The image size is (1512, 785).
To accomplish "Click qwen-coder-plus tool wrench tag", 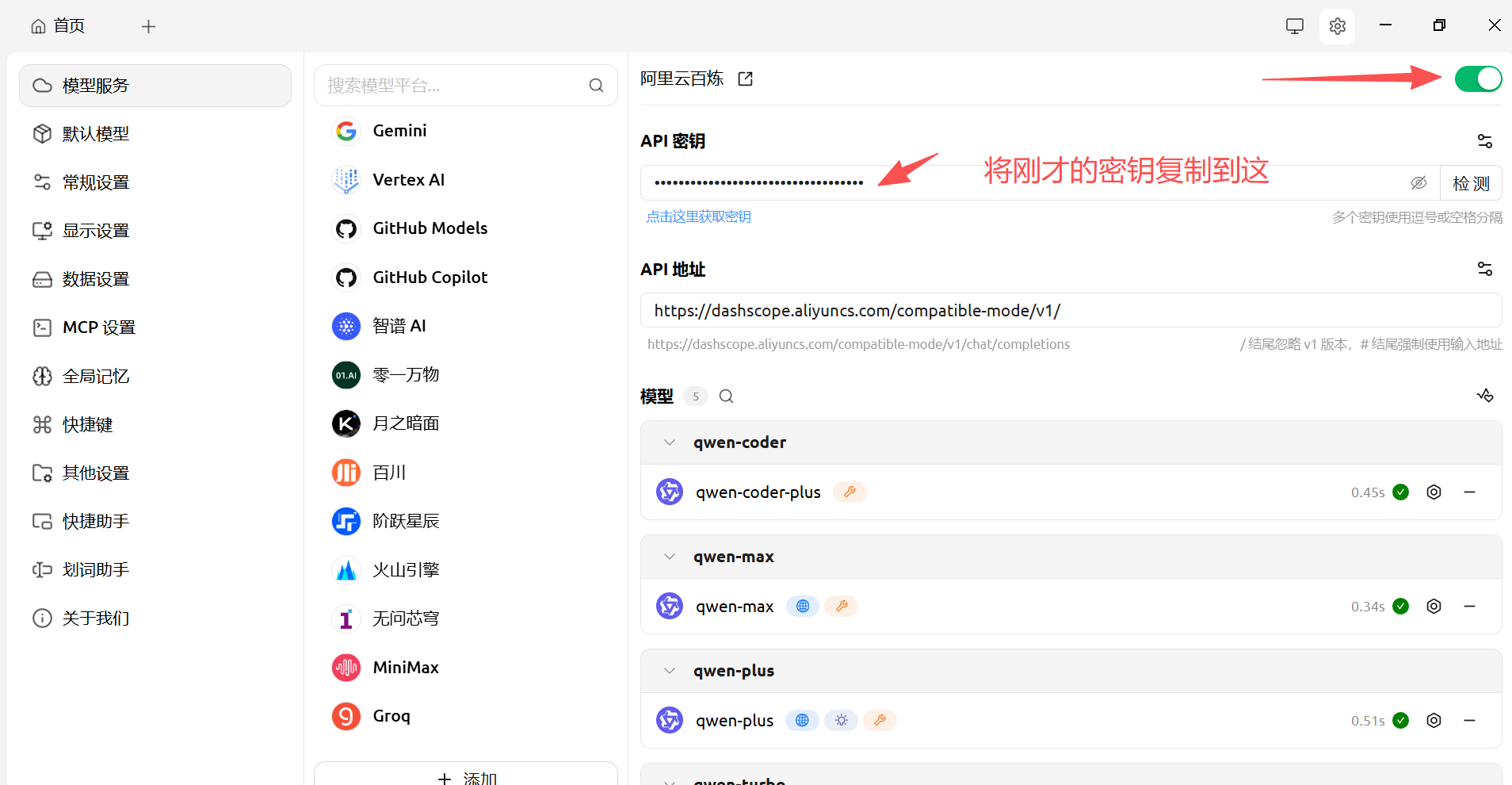I will pos(850,492).
